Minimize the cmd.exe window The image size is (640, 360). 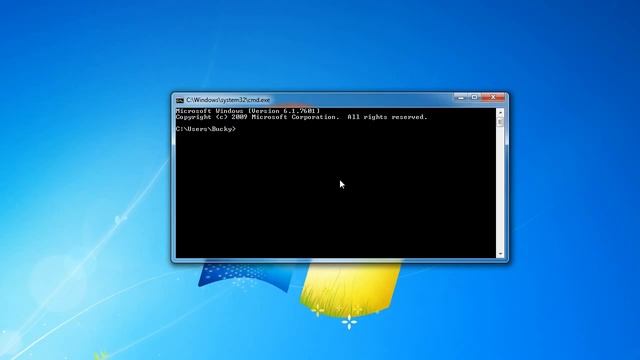461,98
